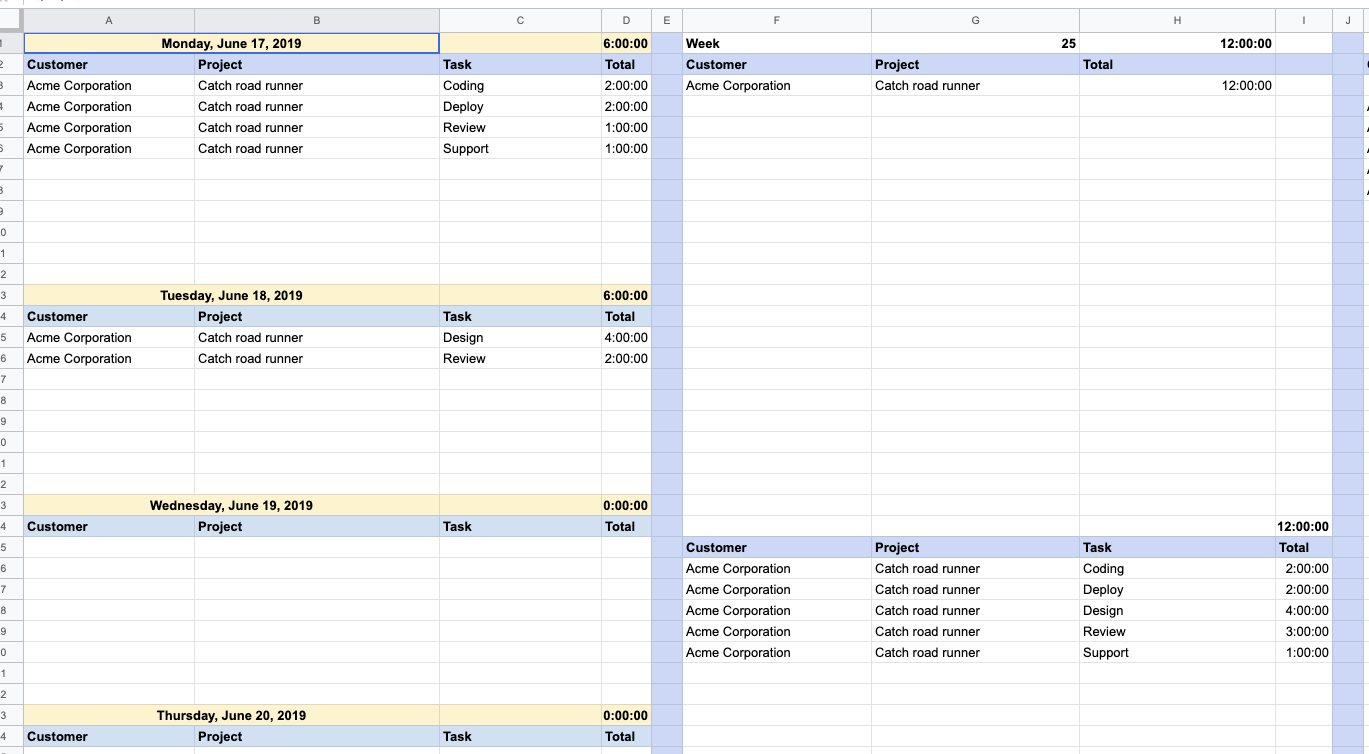This screenshot has height=754, width=1369.
Task: Select 'Acme Corporation' in summary Support row
Action: coord(777,653)
